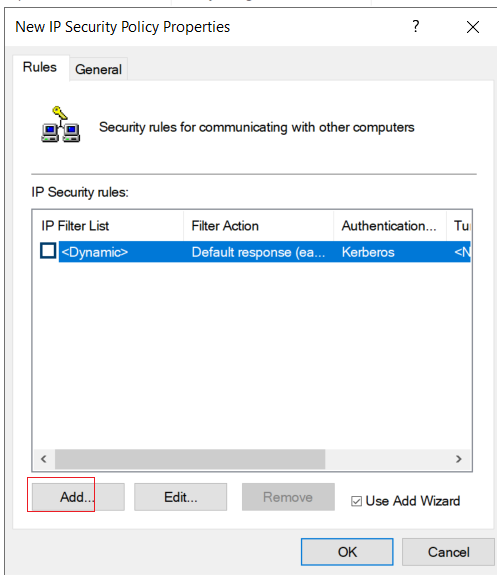Click the Kerberos authentication cell

(x=368, y=252)
